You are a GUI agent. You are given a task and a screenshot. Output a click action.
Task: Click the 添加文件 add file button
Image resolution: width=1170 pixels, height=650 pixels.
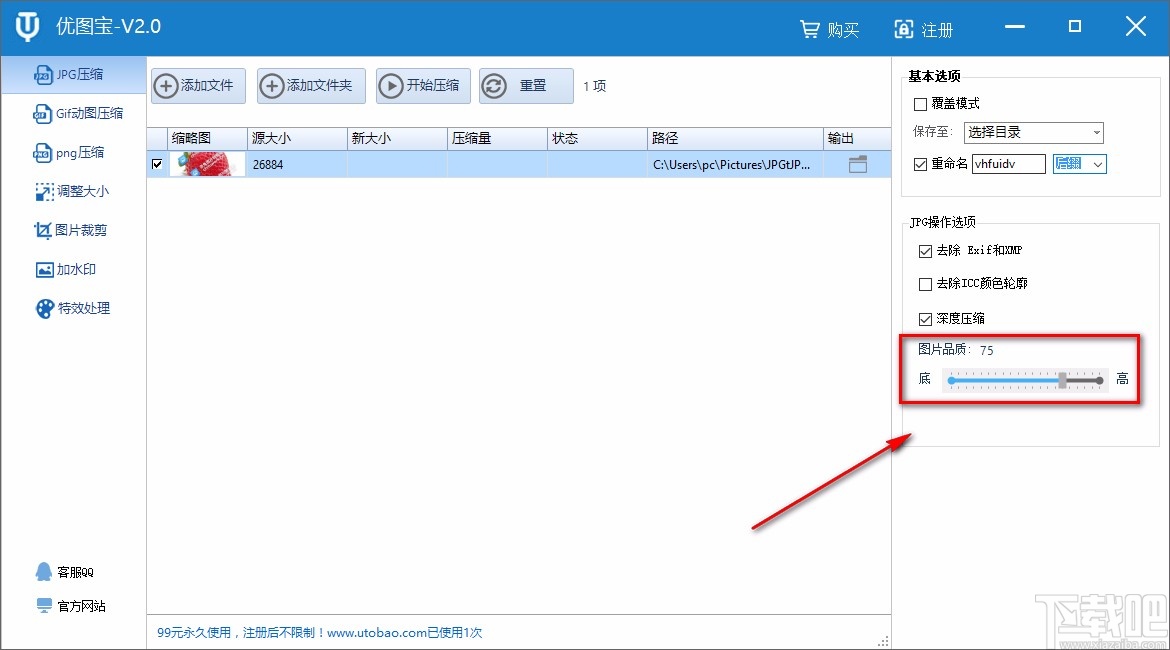coord(198,86)
